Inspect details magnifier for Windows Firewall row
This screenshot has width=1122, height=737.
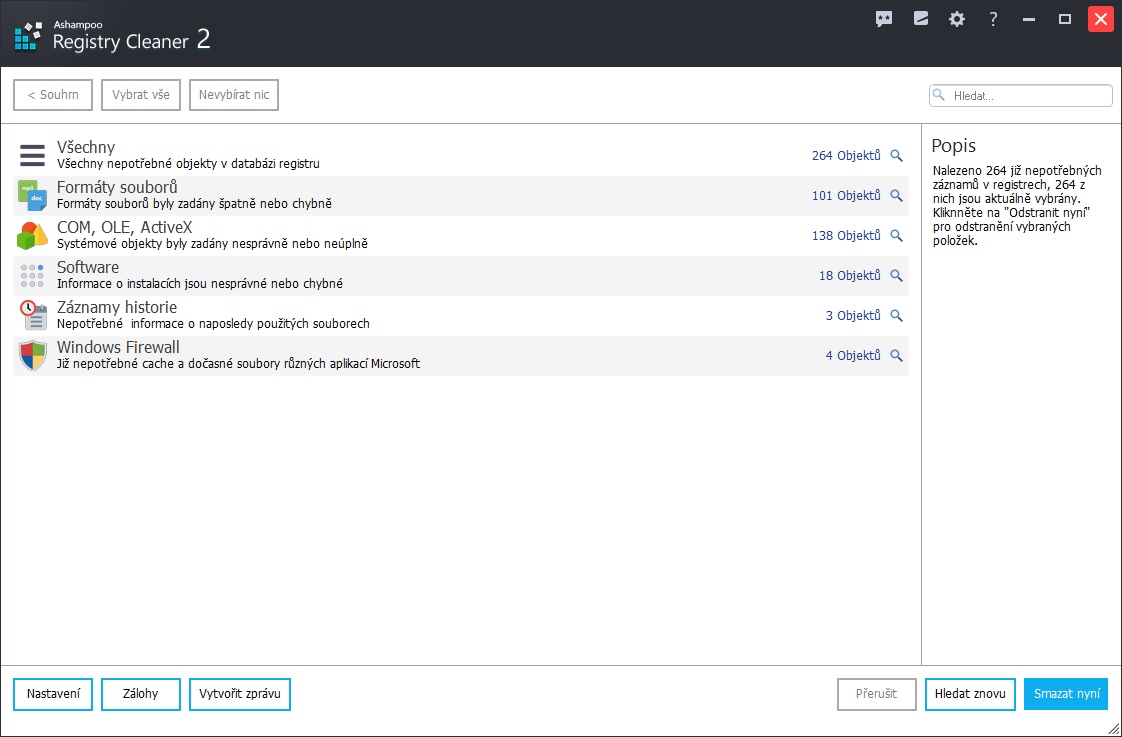[897, 356]
